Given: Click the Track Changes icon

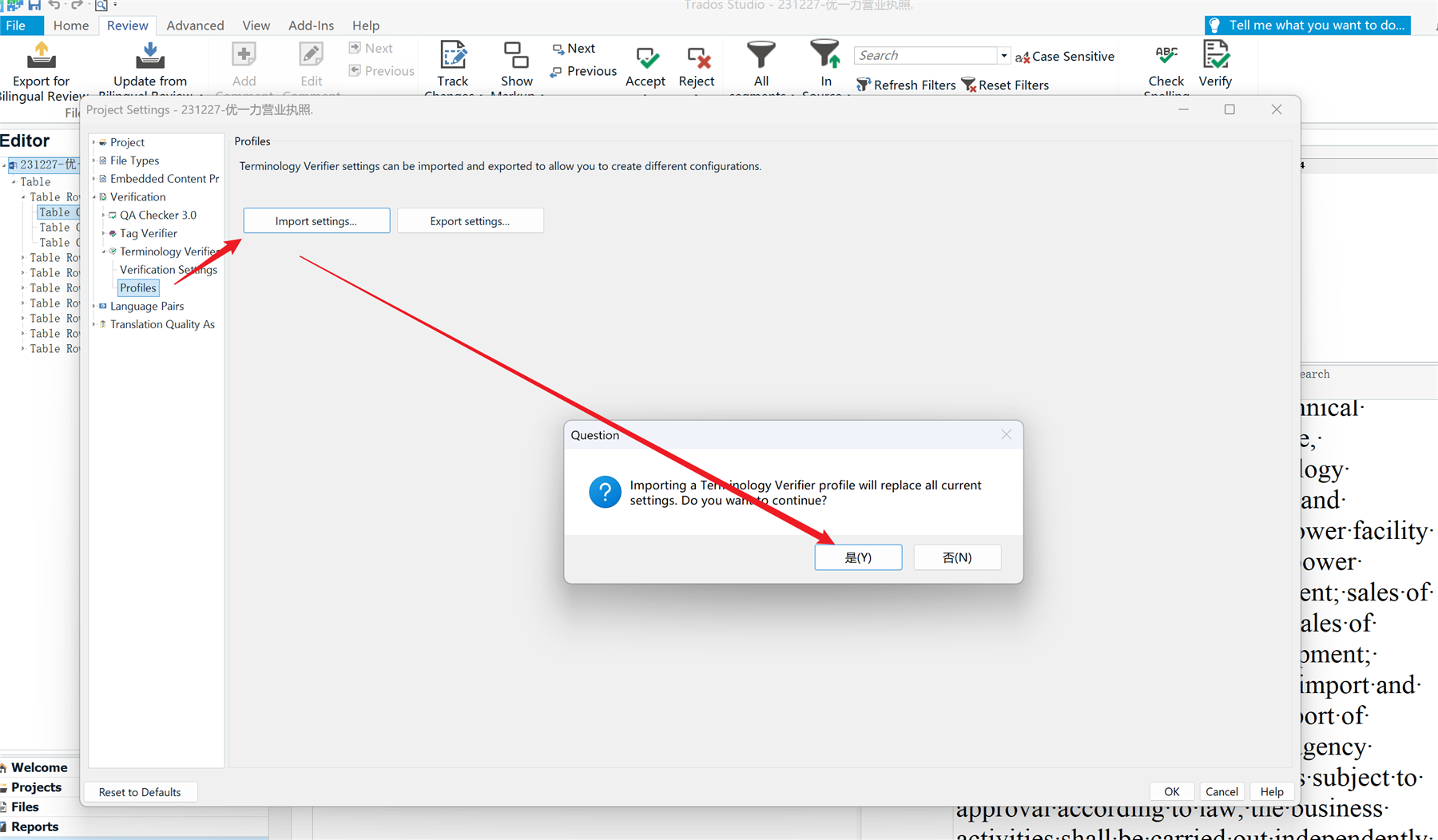Looking at the screenshot, I should pyautogui.click(x=453, y=56).
